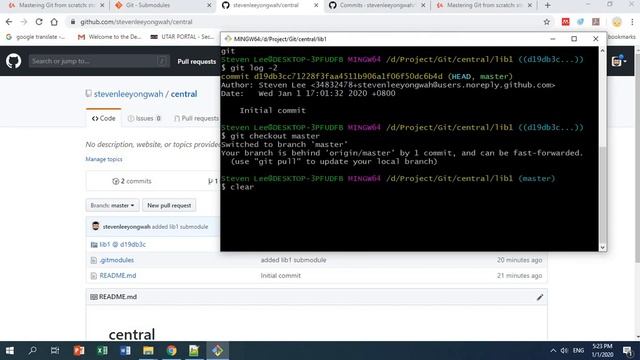This screenshot has width=640, height=360.
Task: Open Pull requests in GitHub header
Action: 197,62
